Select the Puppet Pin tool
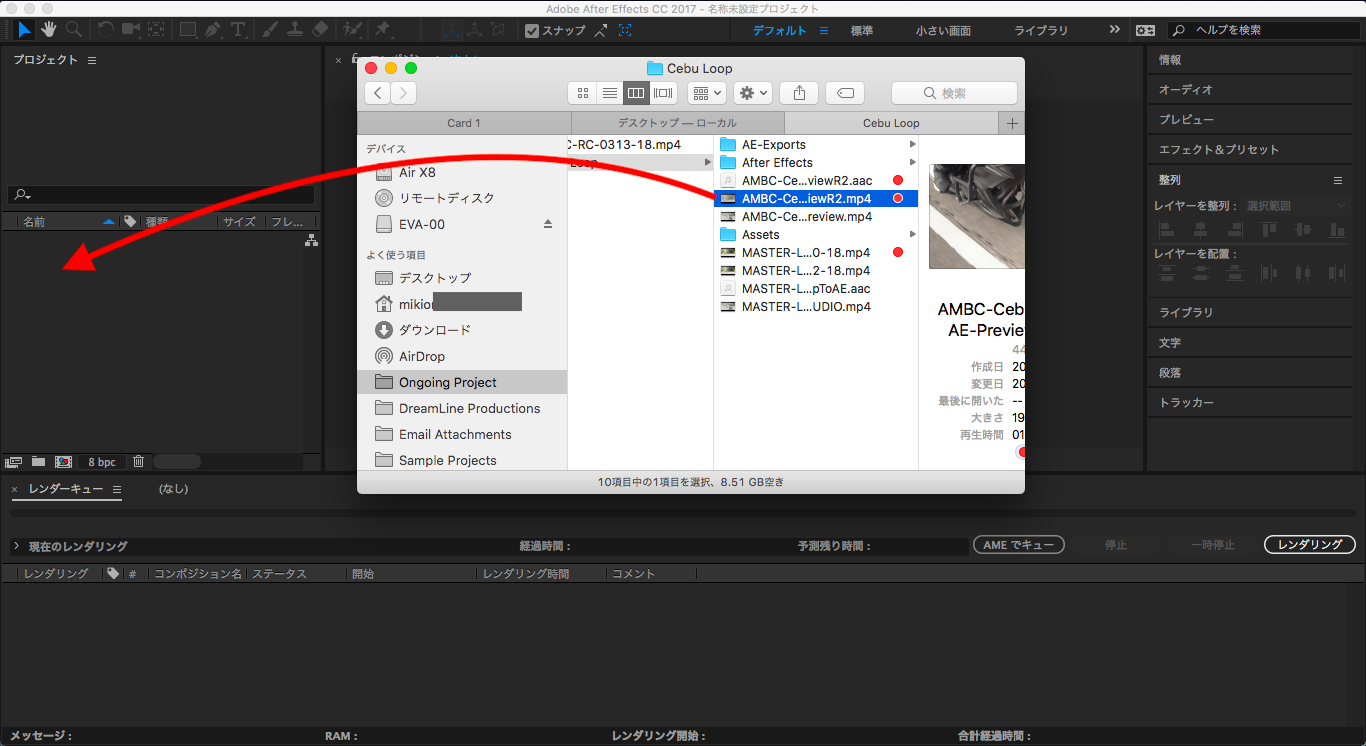The width and height of the screenshot is (1366, 746). [x=382, y=30]
